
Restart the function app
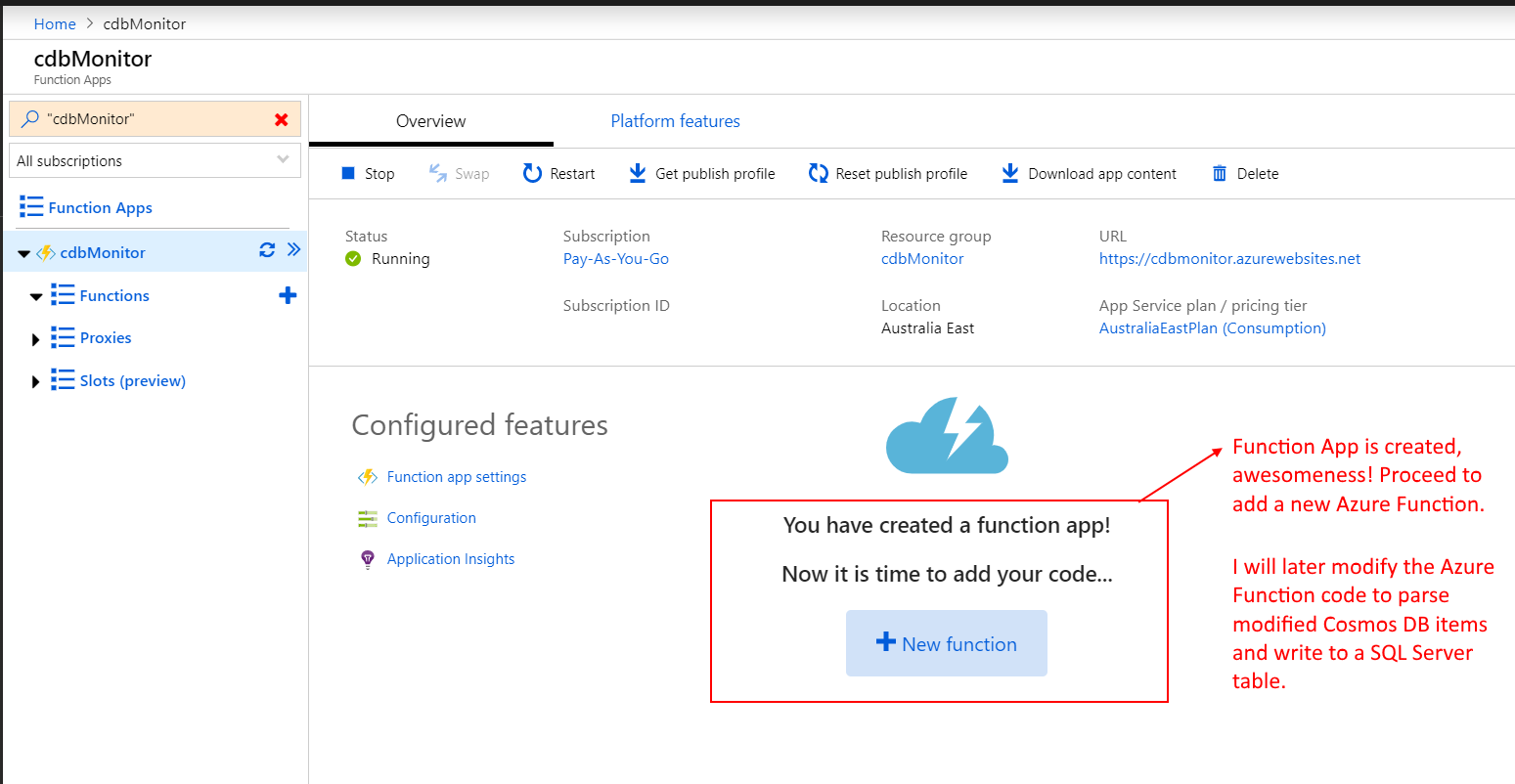coord(532,174)
